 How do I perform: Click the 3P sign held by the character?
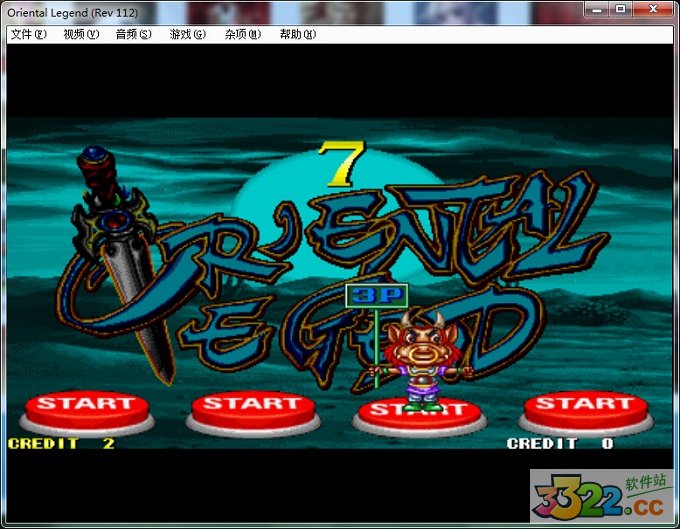click(x=376, y=296)
